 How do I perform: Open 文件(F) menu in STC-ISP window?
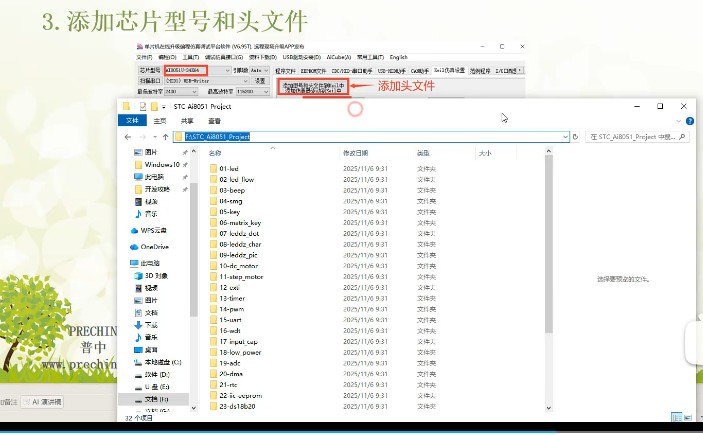(x=144, y=57)
